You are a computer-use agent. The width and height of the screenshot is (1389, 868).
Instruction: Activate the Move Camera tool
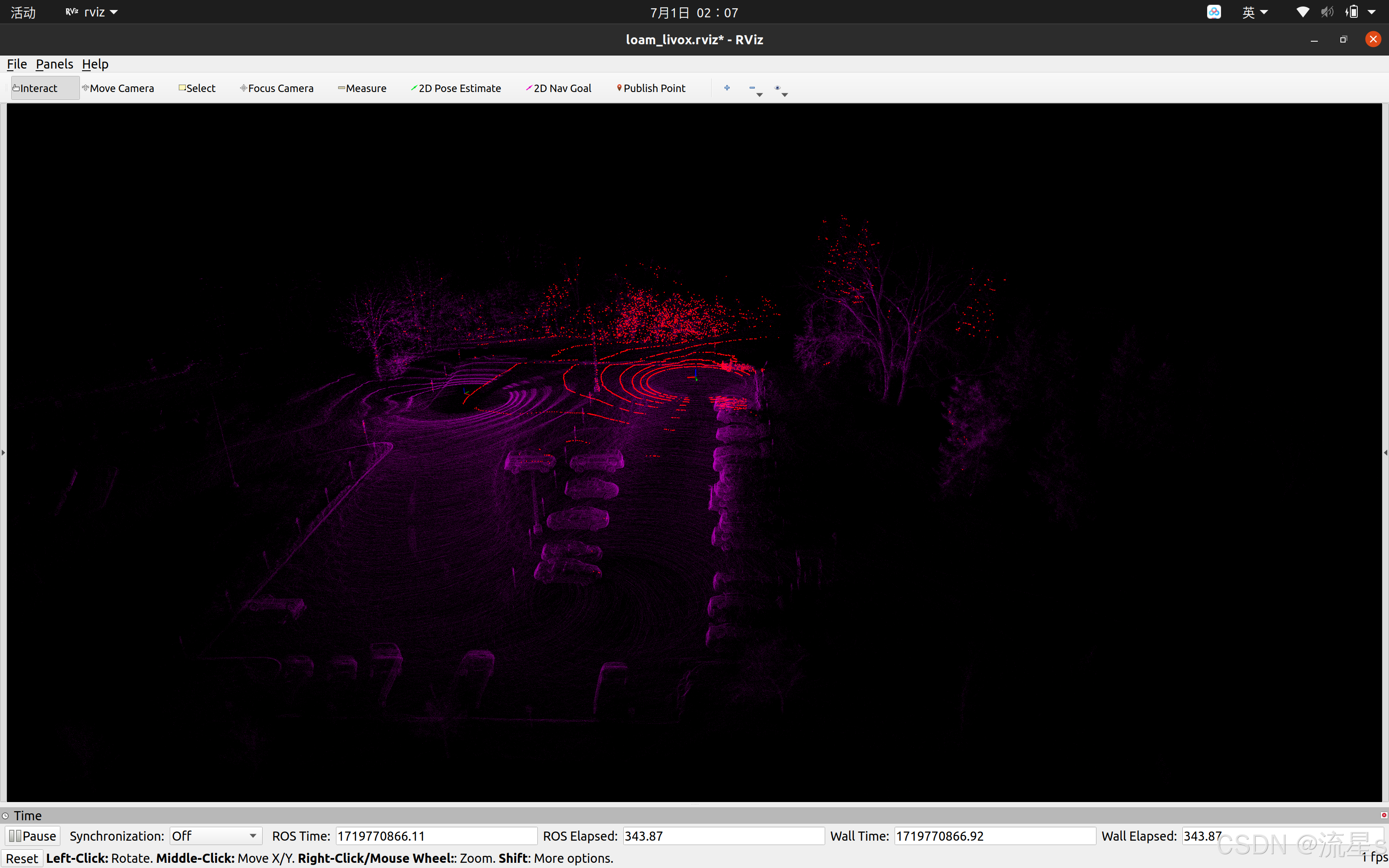click(118, 88)
